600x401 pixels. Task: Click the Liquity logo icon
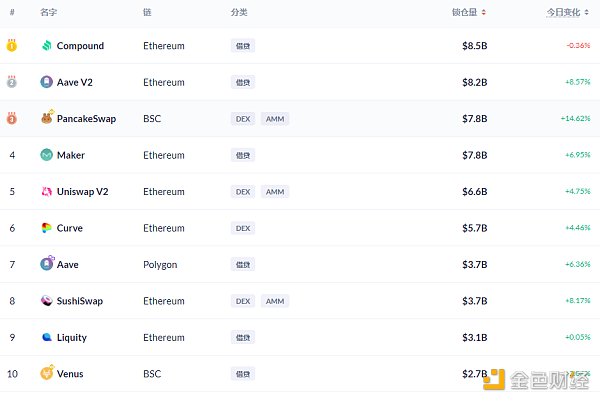click(47, 337)
